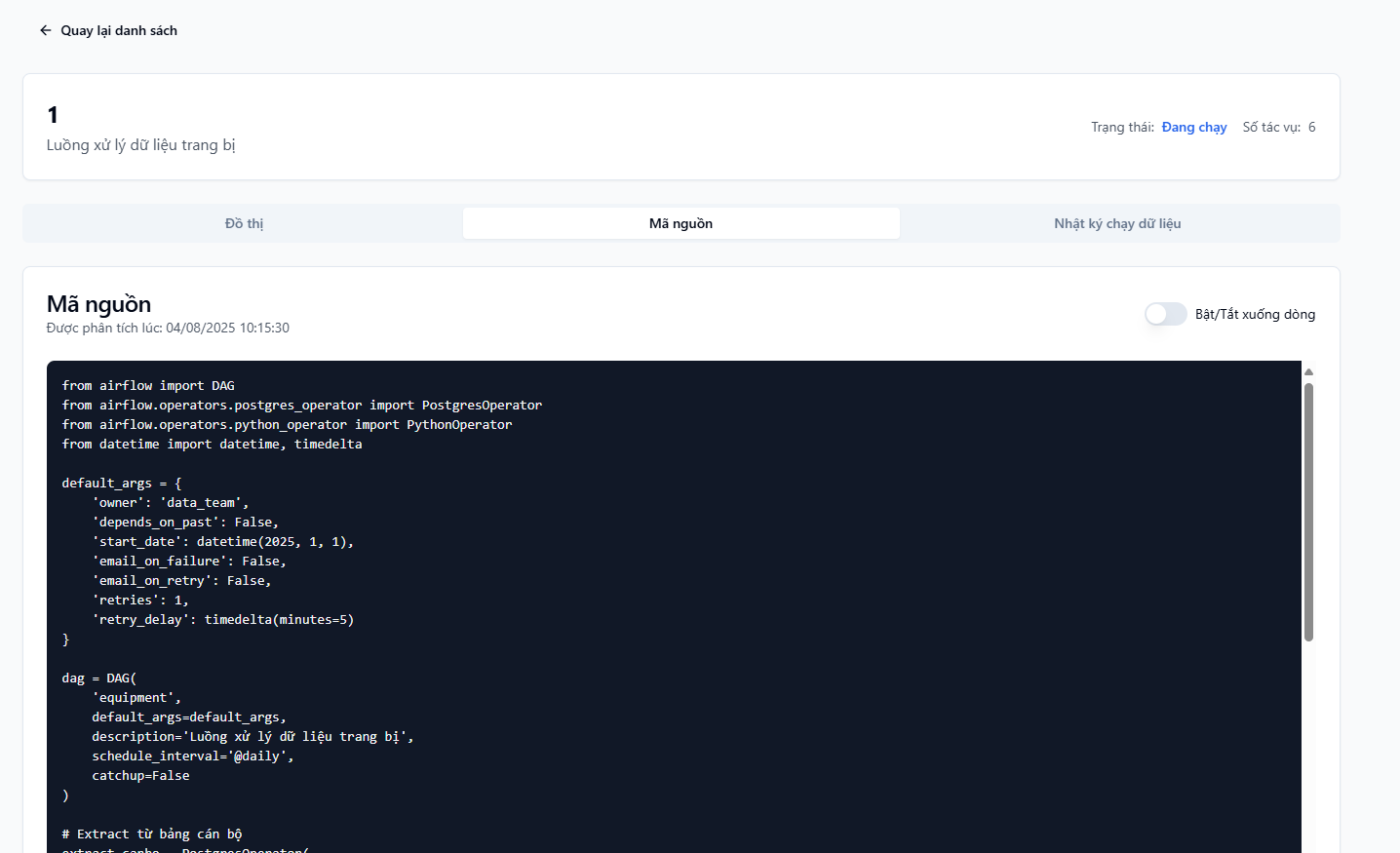Click the 'default_args=default_args,' line
1400x853 pixels.
[189, 717]
